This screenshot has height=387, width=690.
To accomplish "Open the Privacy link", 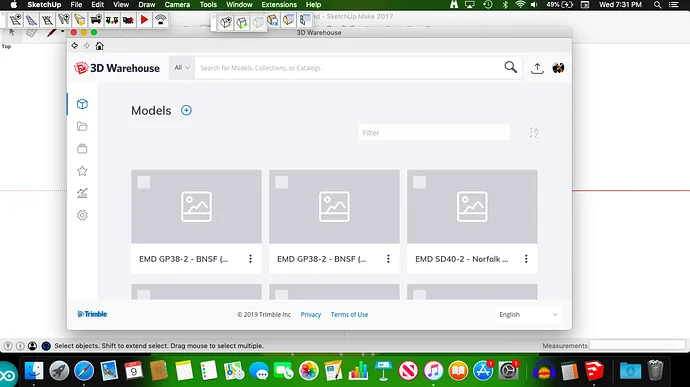I will click(311, 314).
